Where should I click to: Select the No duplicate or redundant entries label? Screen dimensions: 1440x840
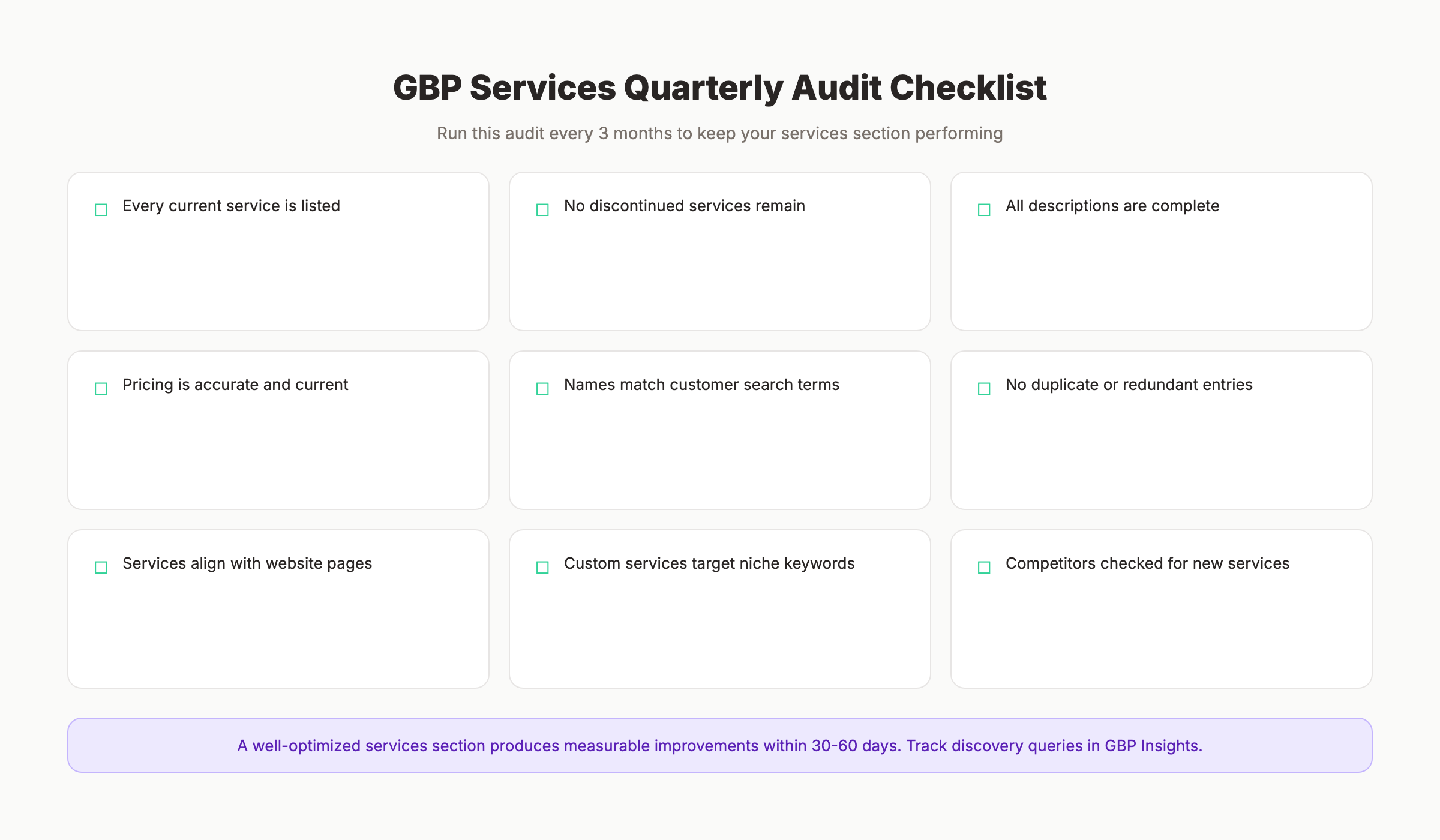[1129, 385]
